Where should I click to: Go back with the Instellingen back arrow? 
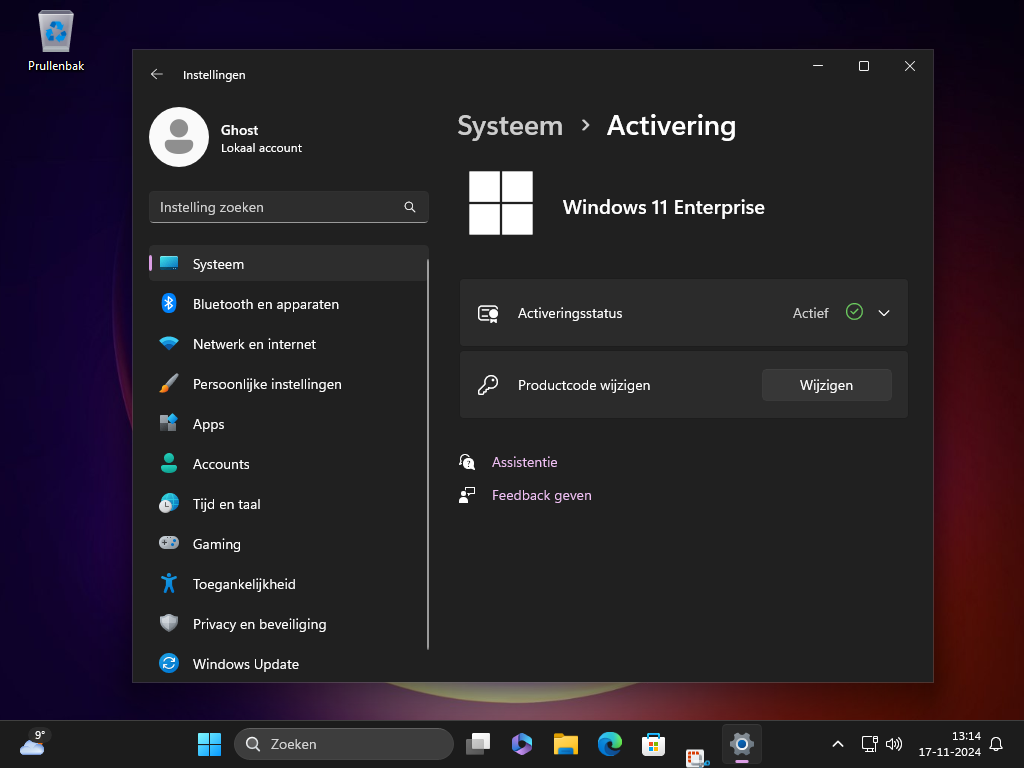[x=157, y=74]
